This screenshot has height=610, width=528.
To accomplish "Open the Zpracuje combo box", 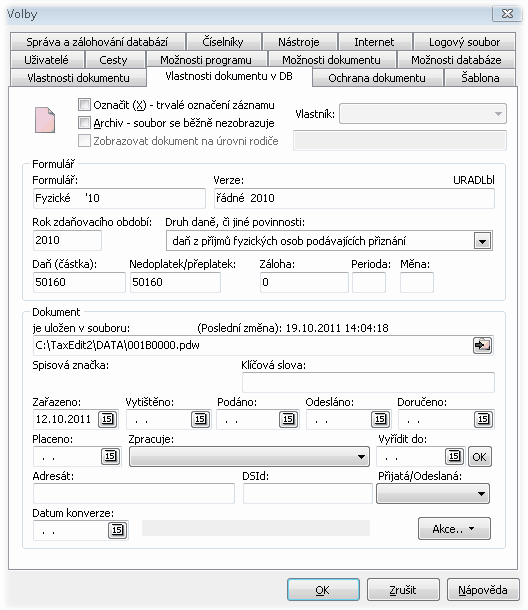I will [249, 456].
